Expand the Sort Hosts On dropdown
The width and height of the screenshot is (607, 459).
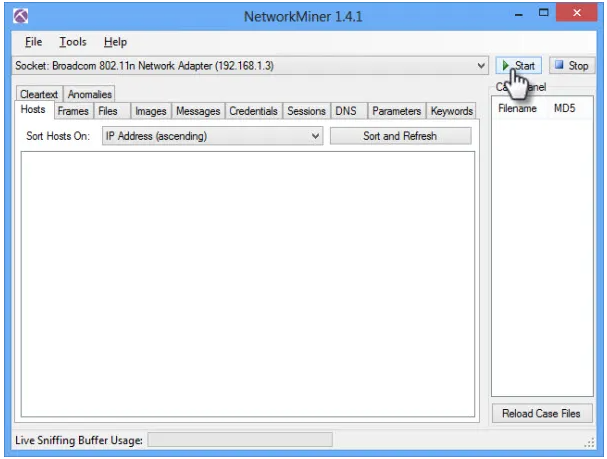point(316,136)
